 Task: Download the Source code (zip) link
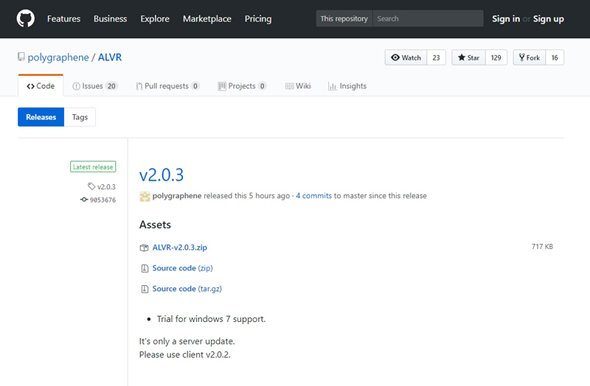pyautogui.click(x=182, y=268)
